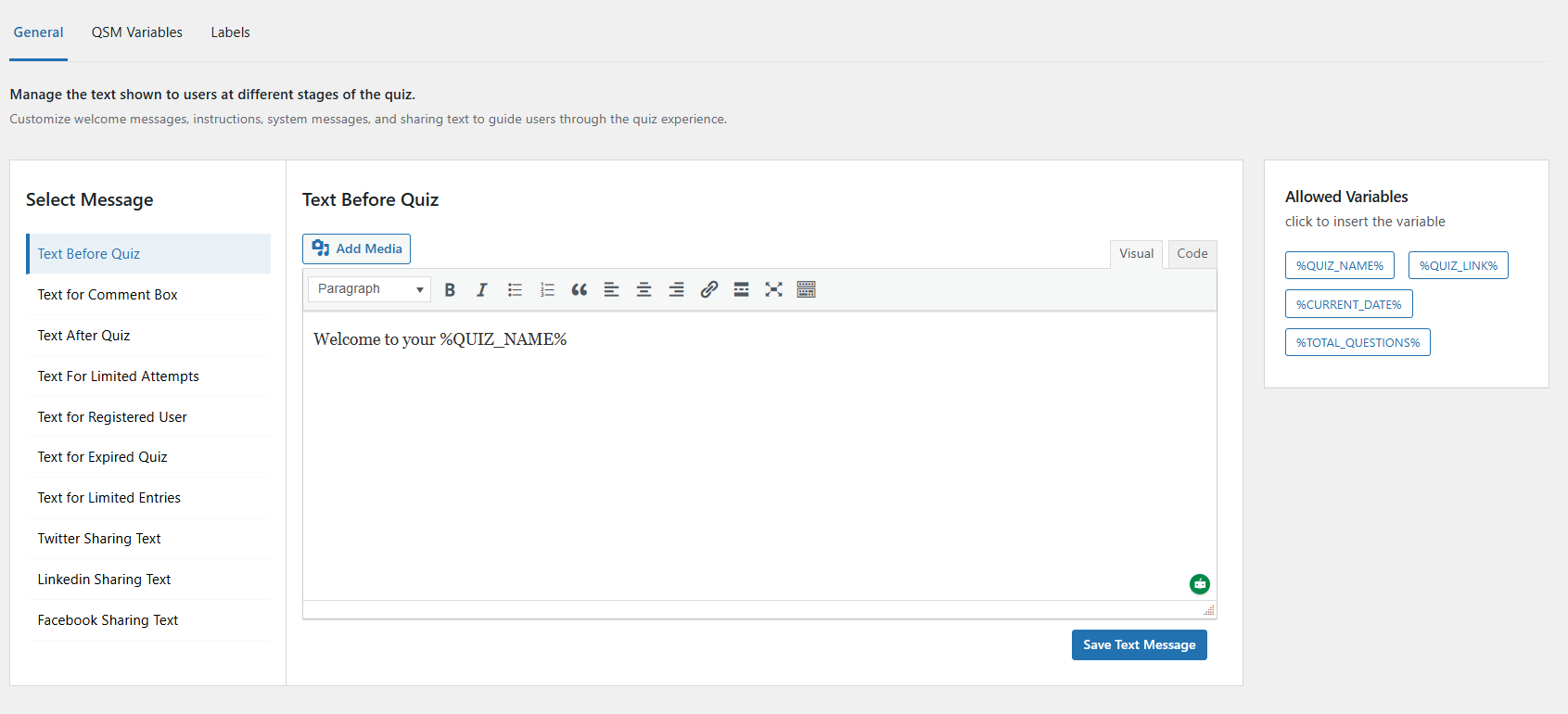Viewport: 1568px width, 714px height.
Task: Insert the %QUIZ_NAME% variable
Action: click(x=1340, y=265)
